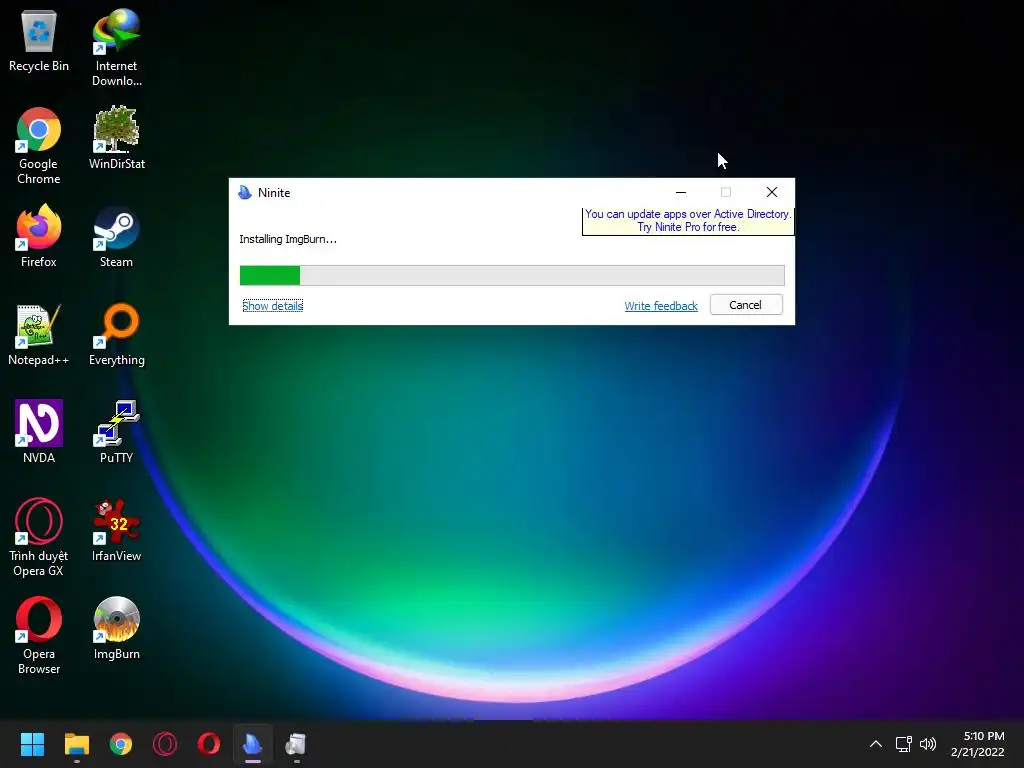Open the clock showing 5:10 PM
The height and width of the screenshot is (768, 1024).
coord(978,744)
